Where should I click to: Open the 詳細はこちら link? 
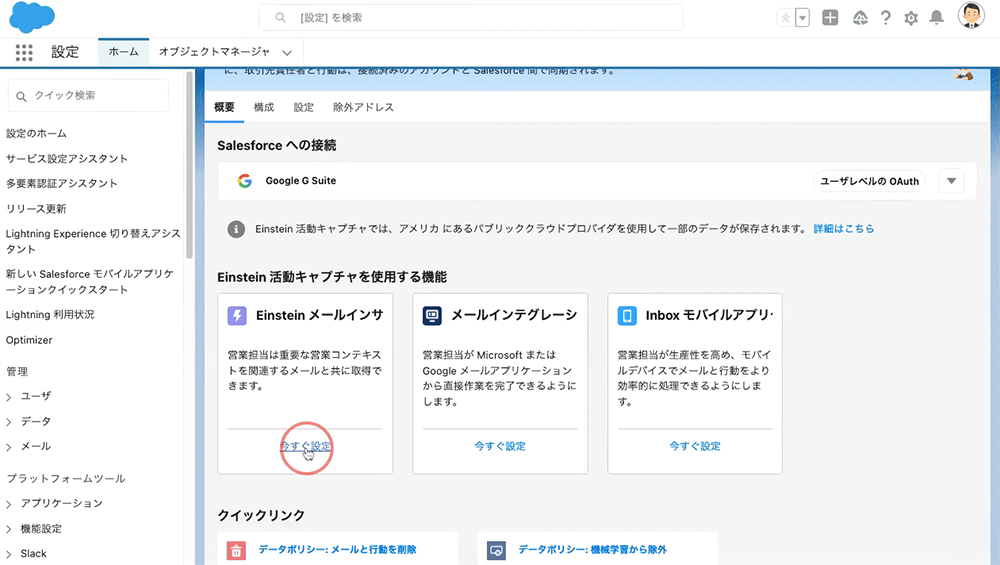(x=843, y=228)
